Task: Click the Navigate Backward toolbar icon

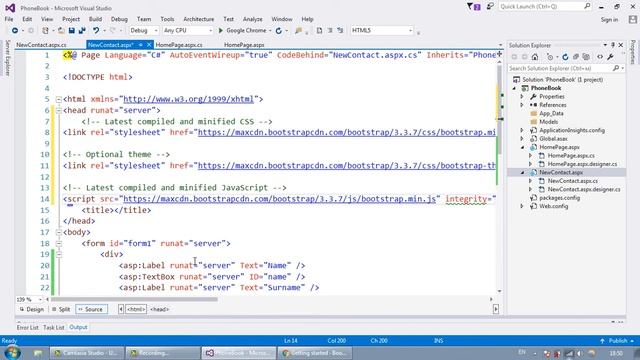Action: (15, 31)
